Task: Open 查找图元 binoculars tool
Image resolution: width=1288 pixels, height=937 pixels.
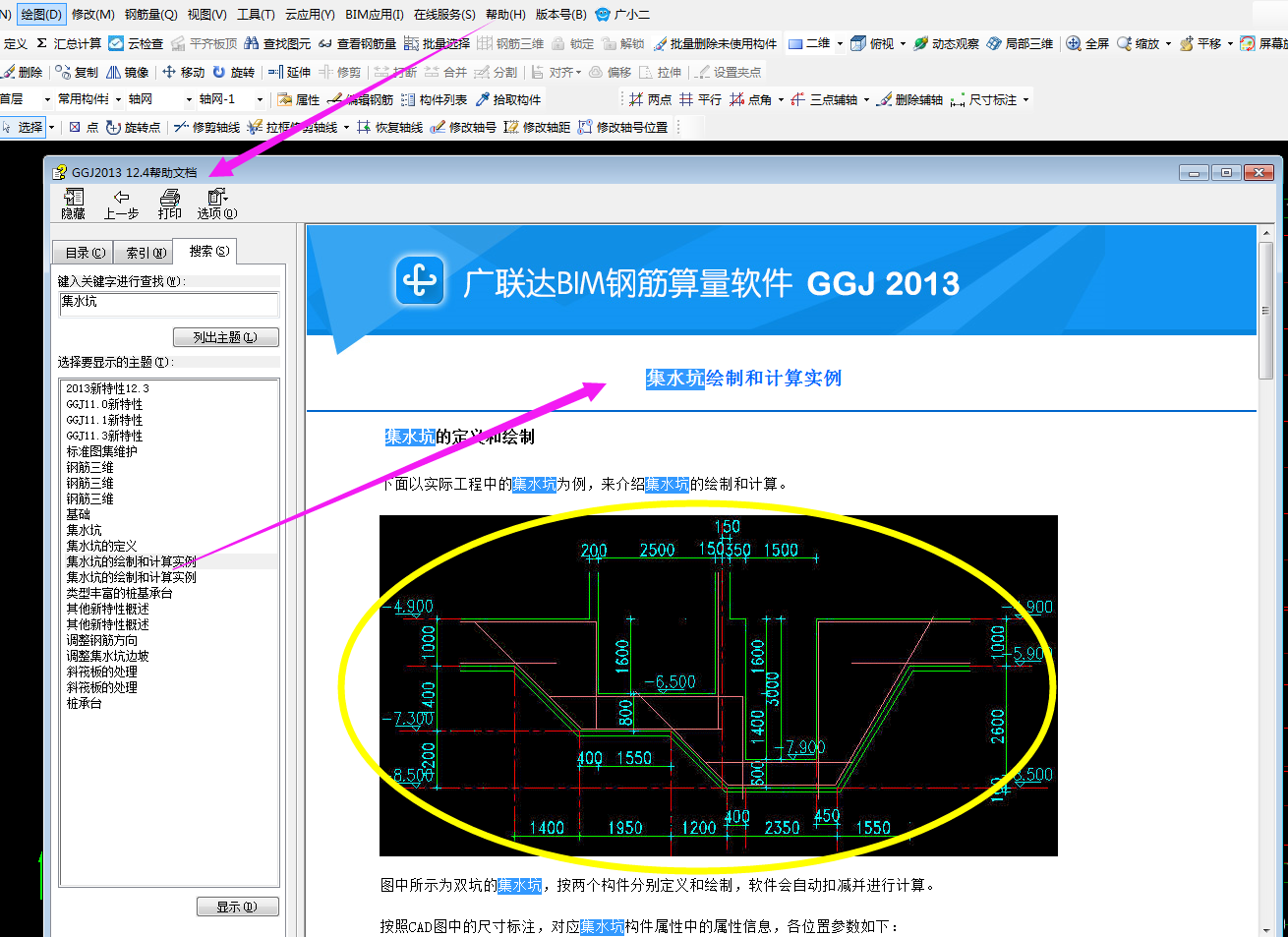Action: coord(277,43)
